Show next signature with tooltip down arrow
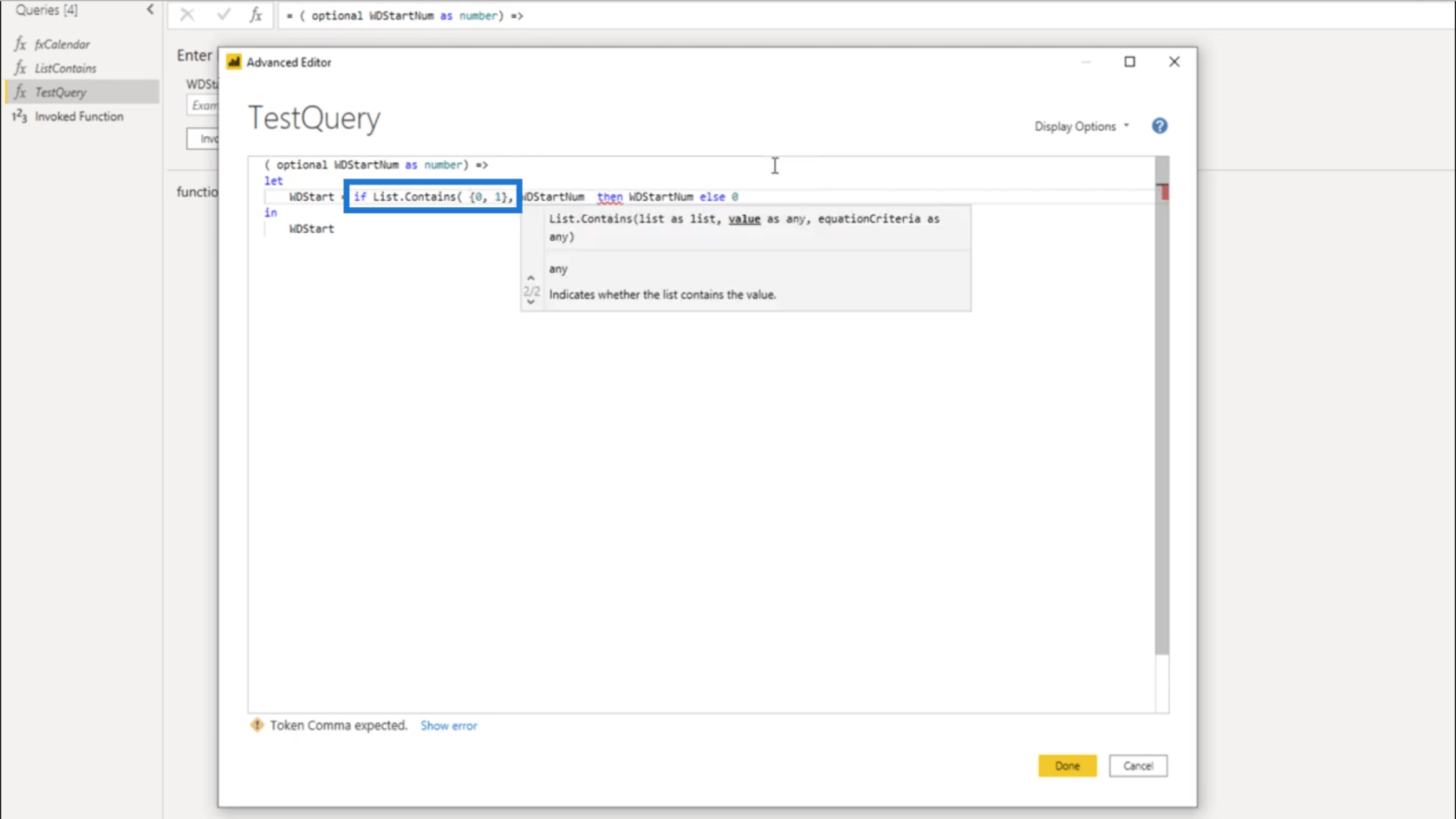 tap(531, 302)
